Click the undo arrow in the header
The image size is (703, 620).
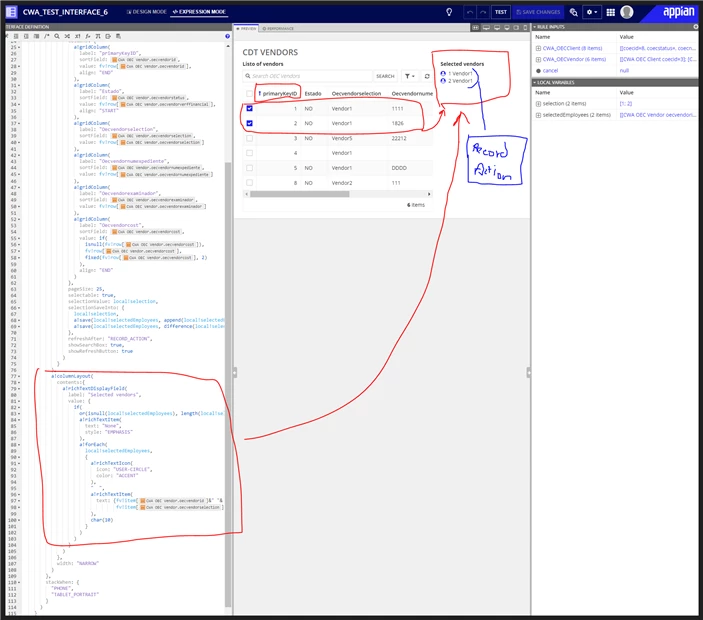click(x=469, y=12)
